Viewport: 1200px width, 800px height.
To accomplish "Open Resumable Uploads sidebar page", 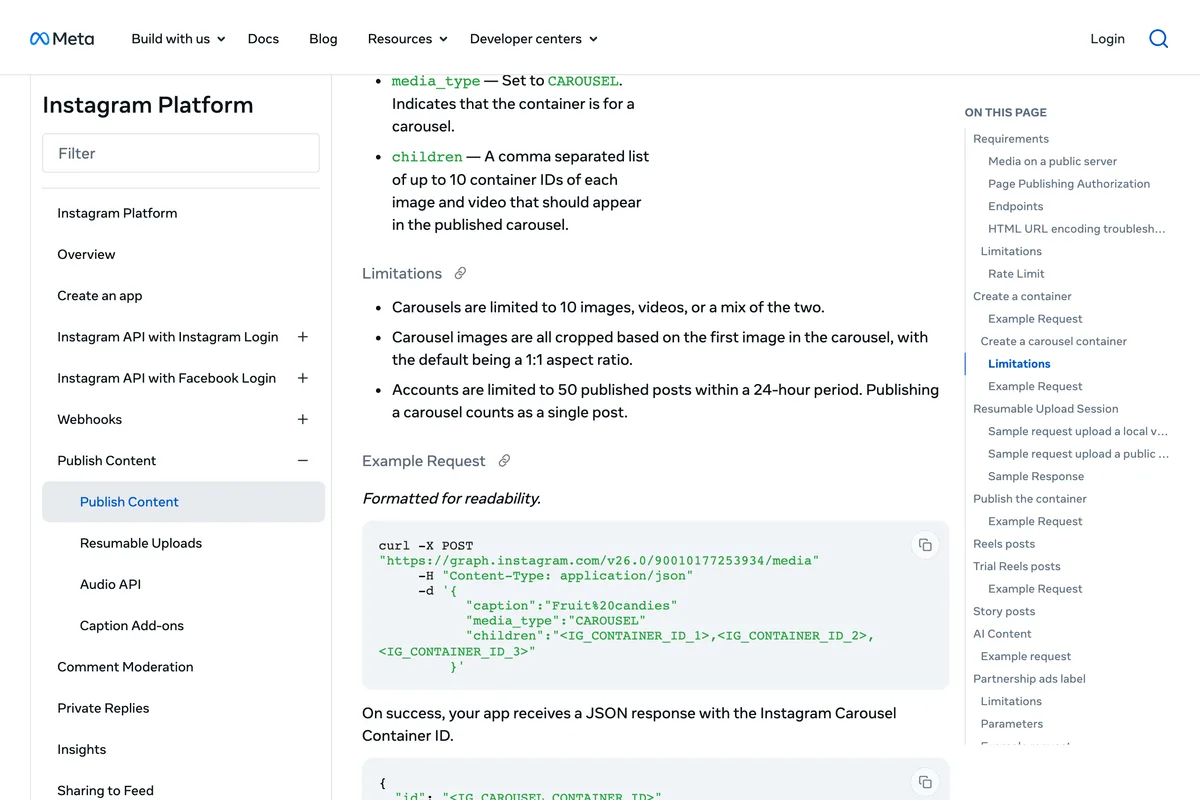I will 141,543.
